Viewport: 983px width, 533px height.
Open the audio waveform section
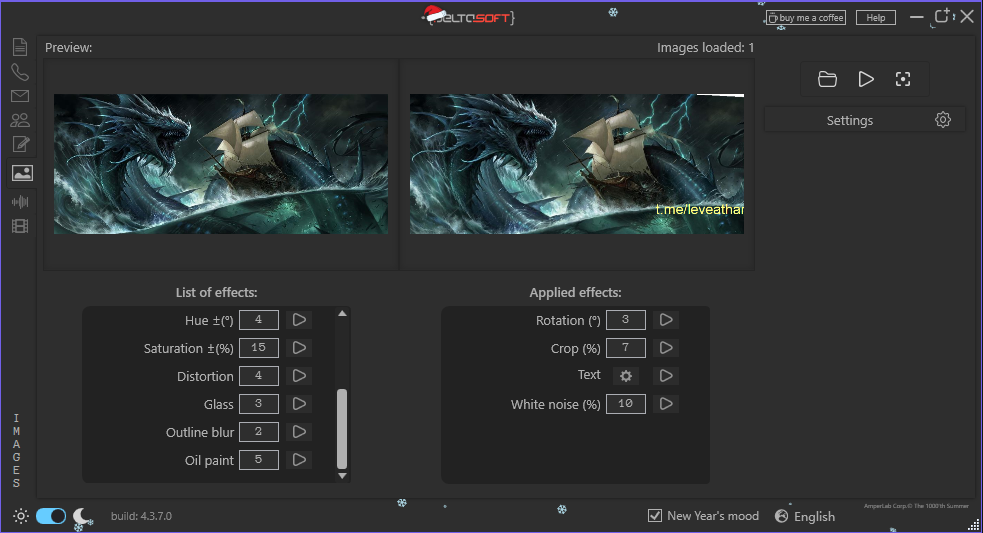tap(20, 201)
